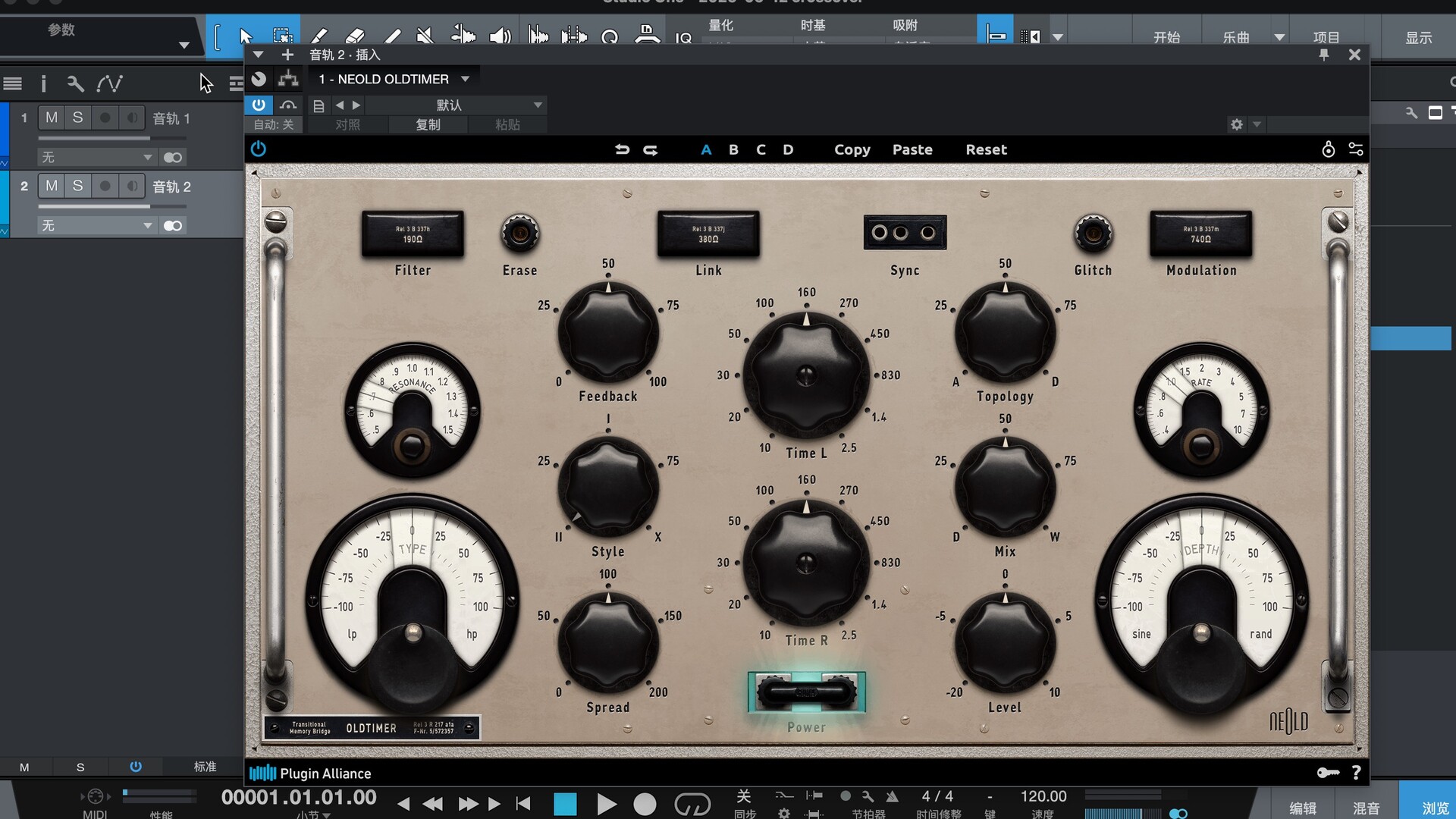Select the Mute tool in toolbar
The image size is (1456, 819).
pos(425,36)
